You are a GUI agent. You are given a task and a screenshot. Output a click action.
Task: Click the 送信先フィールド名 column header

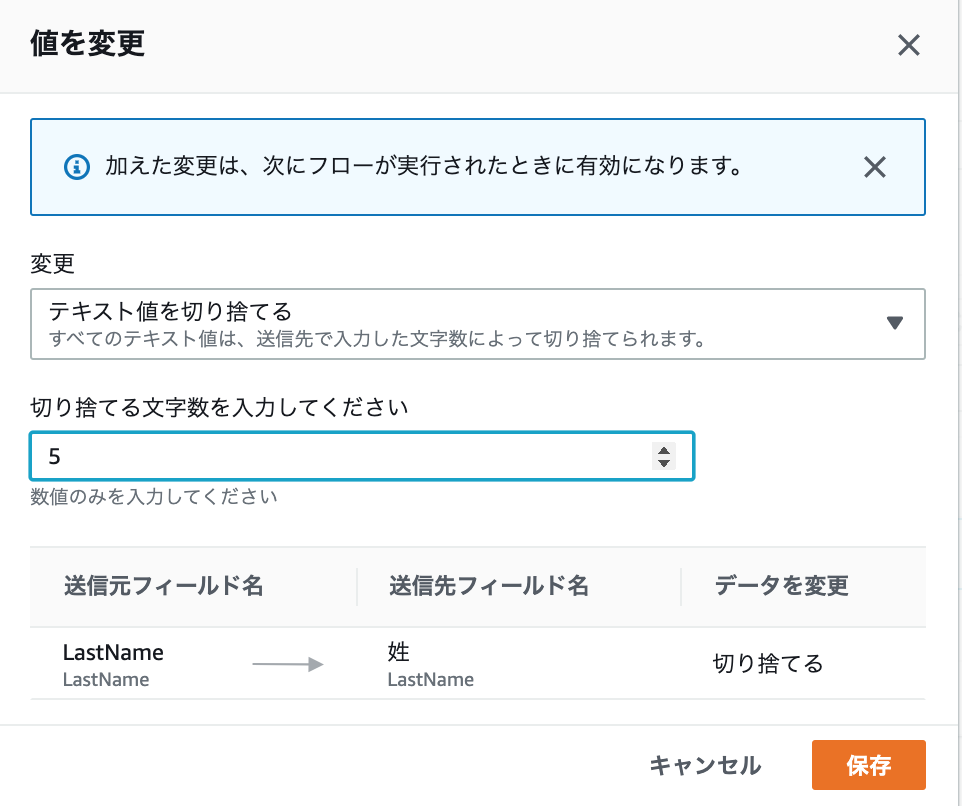488,586
